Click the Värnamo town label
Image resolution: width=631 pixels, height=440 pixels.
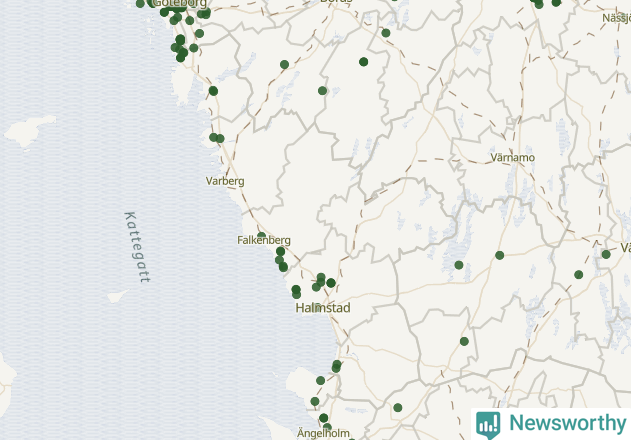[512, 157]
